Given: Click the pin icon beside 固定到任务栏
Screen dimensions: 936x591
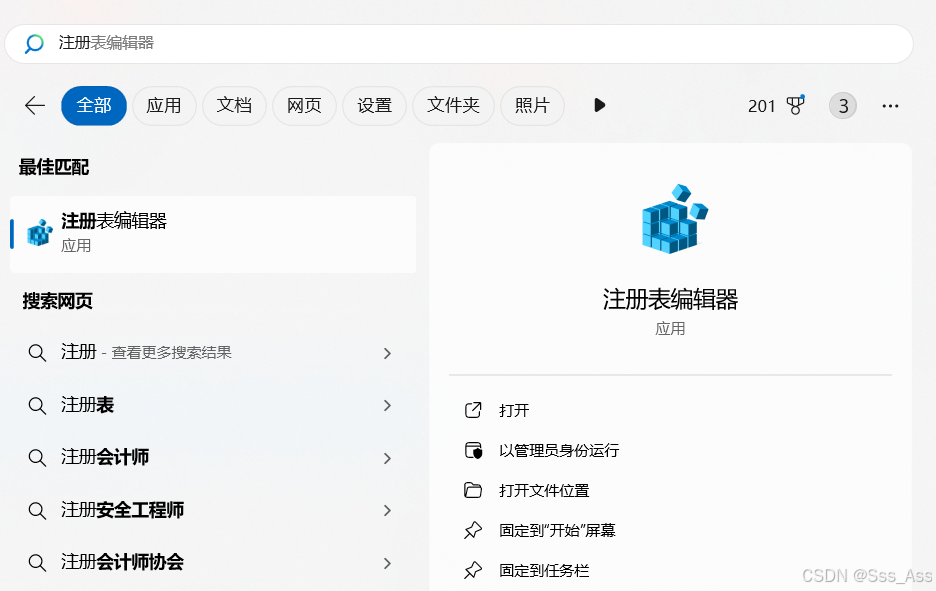Looking at the screenshot, I should pos(473,570).
